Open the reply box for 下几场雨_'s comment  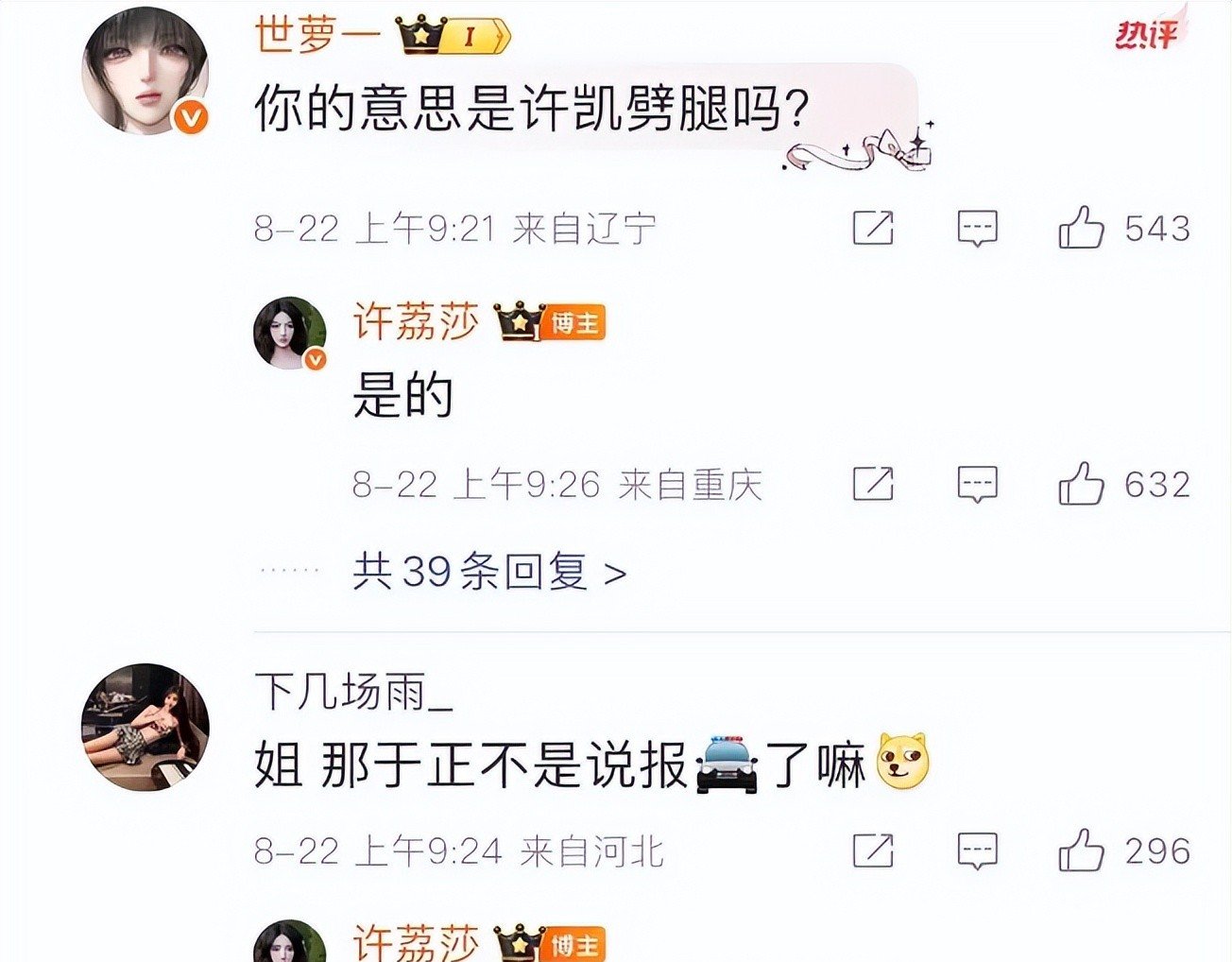(977, 851)
